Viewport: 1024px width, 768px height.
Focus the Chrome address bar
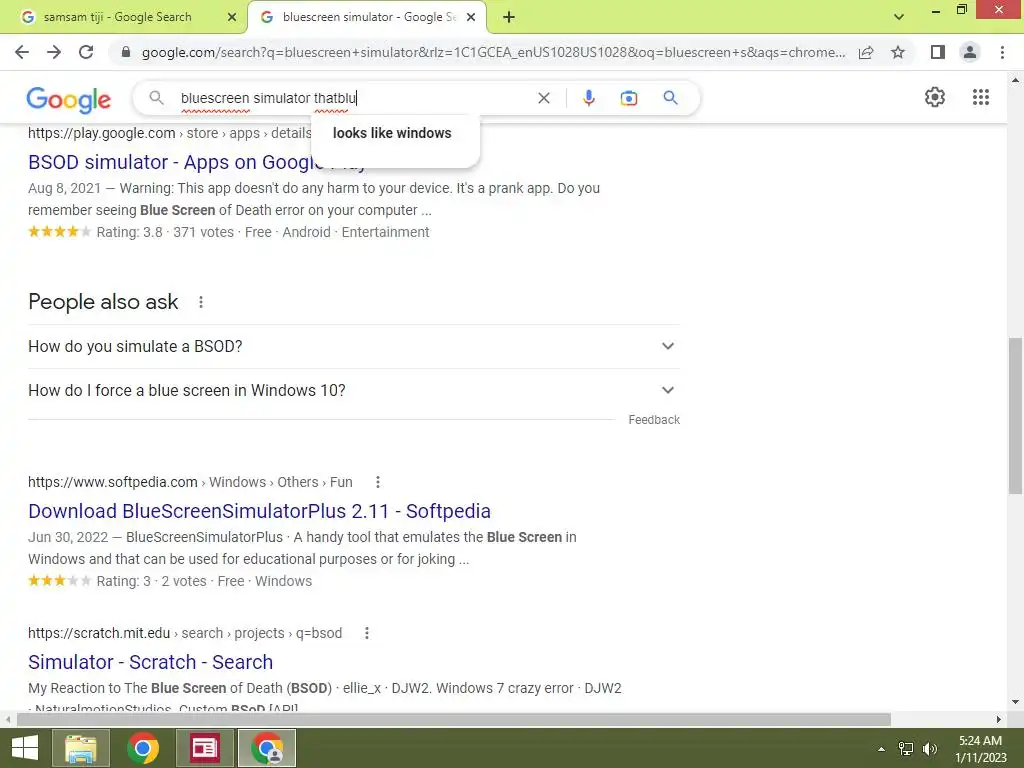pos(493,52)
